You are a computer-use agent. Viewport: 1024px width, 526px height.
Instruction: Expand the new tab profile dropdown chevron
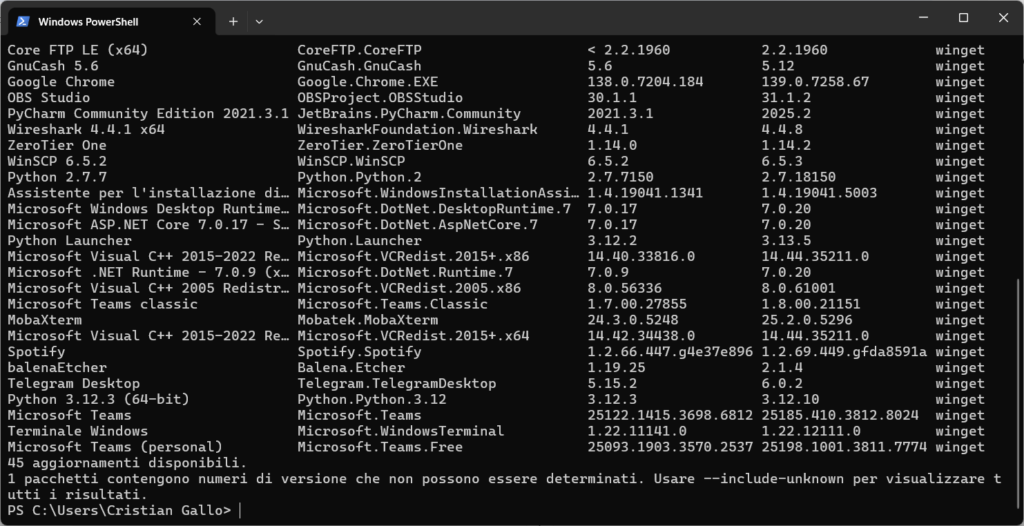coord(260,20)
